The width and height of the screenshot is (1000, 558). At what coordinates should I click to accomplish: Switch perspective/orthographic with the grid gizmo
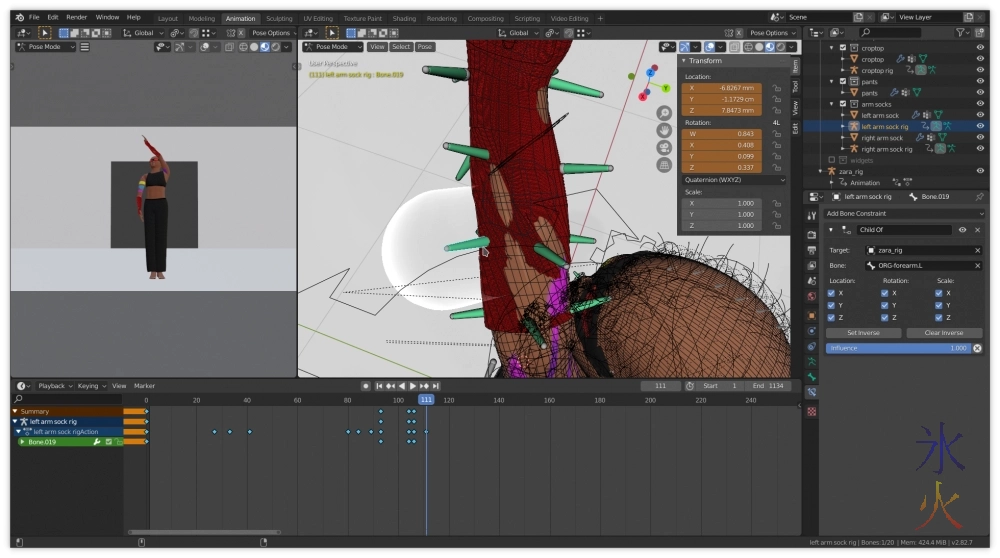[664, 164]
